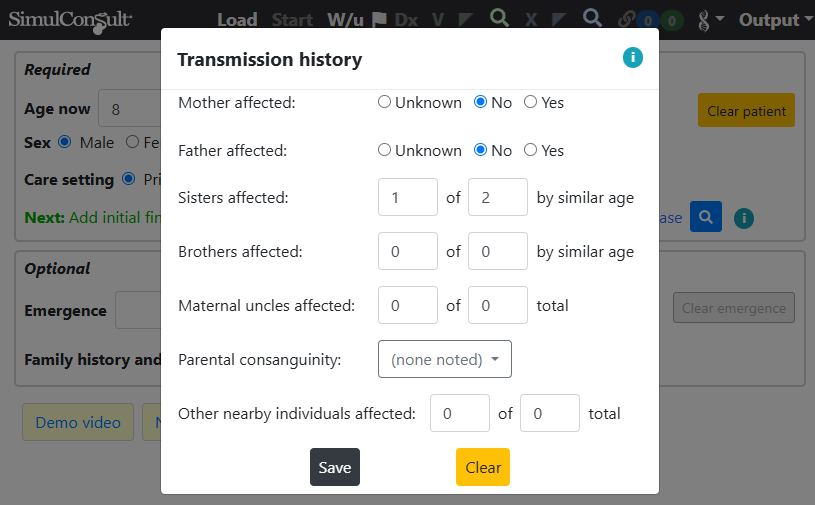Set Mother affected to Yes
815x505 pixels.
tap(530, 102)
